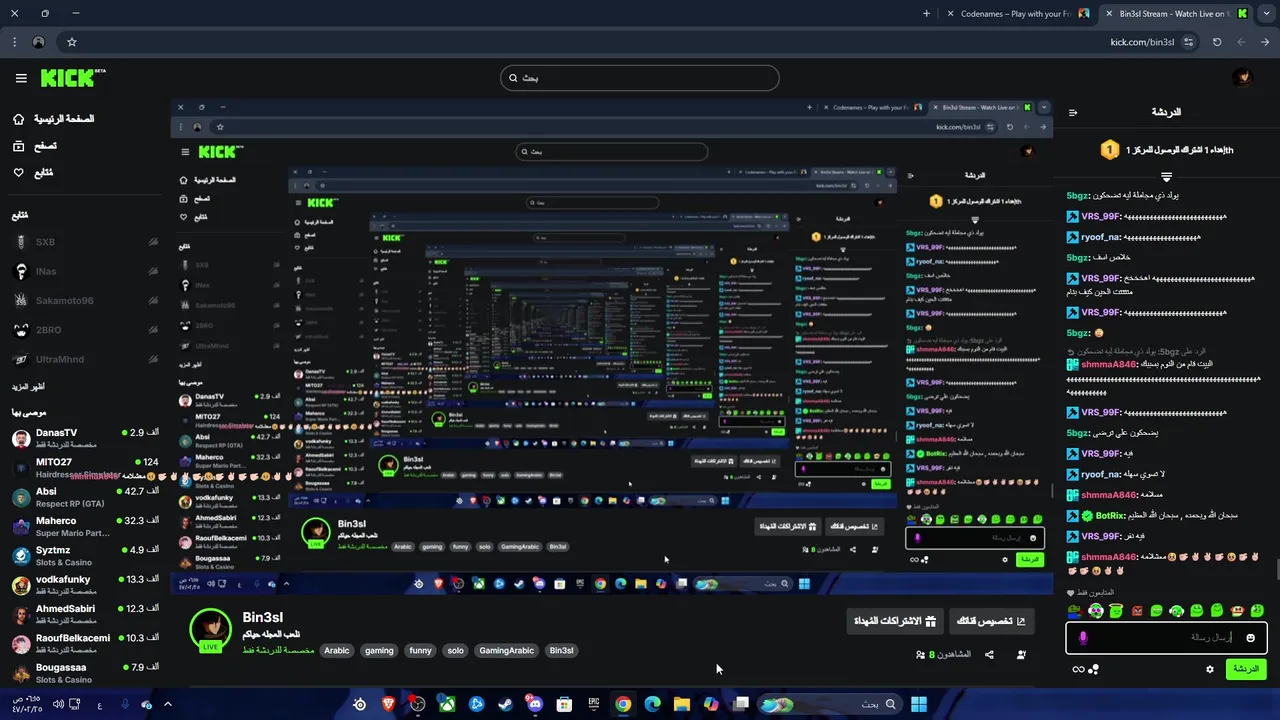Click into the Kick search field
Screen dimensions: 1280x720
click(x=640, y=78)
